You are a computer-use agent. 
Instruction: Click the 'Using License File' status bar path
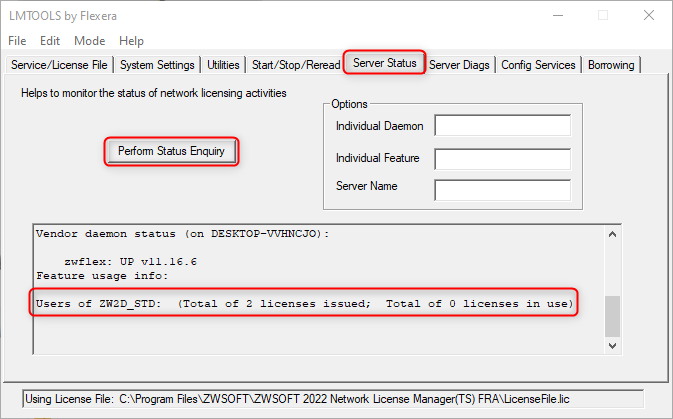click(x=333, y=399)
